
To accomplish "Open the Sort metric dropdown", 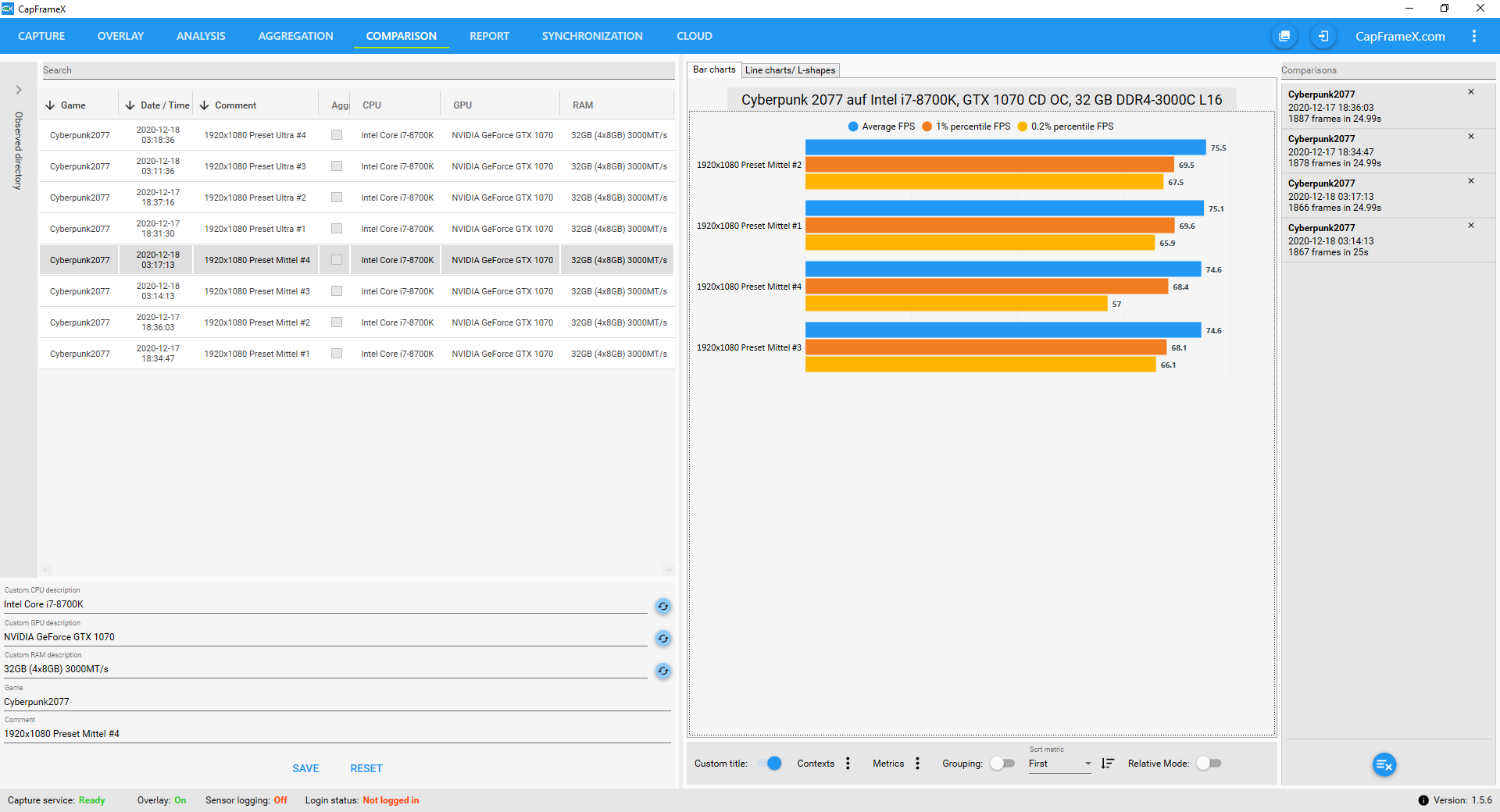I will [x=1059, y=764].
